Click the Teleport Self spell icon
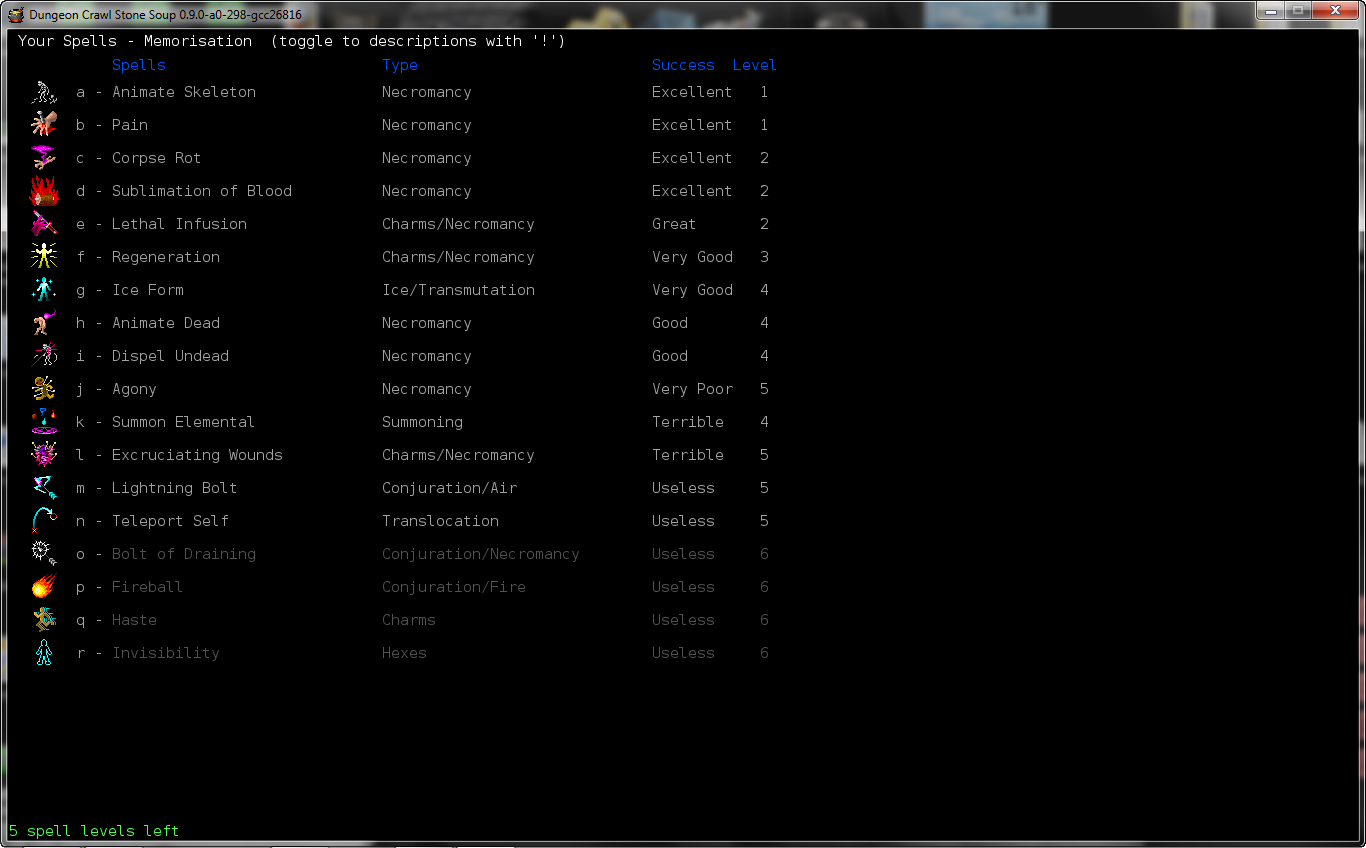1366x848 pixels. 44,521
